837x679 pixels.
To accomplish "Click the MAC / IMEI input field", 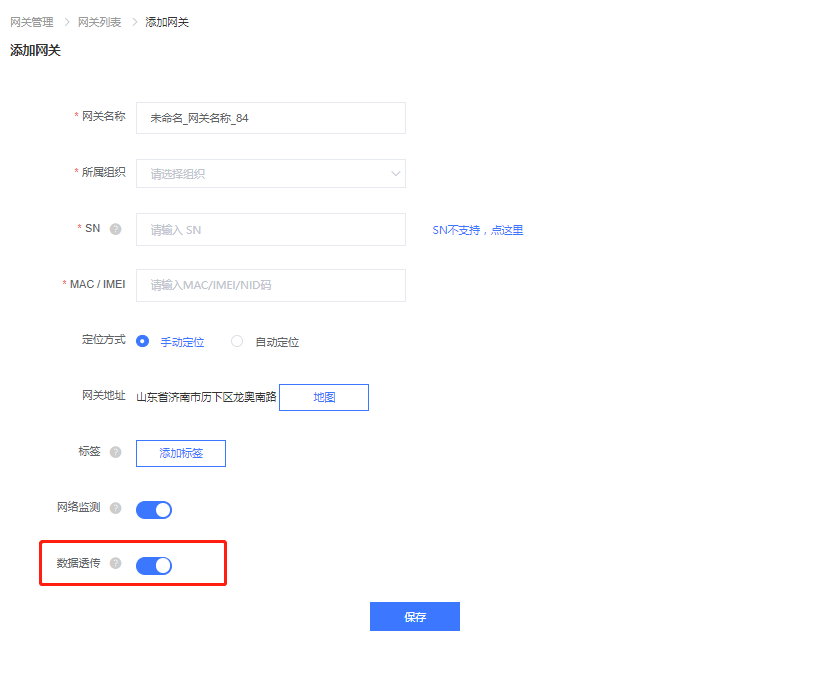I will 271,285.
